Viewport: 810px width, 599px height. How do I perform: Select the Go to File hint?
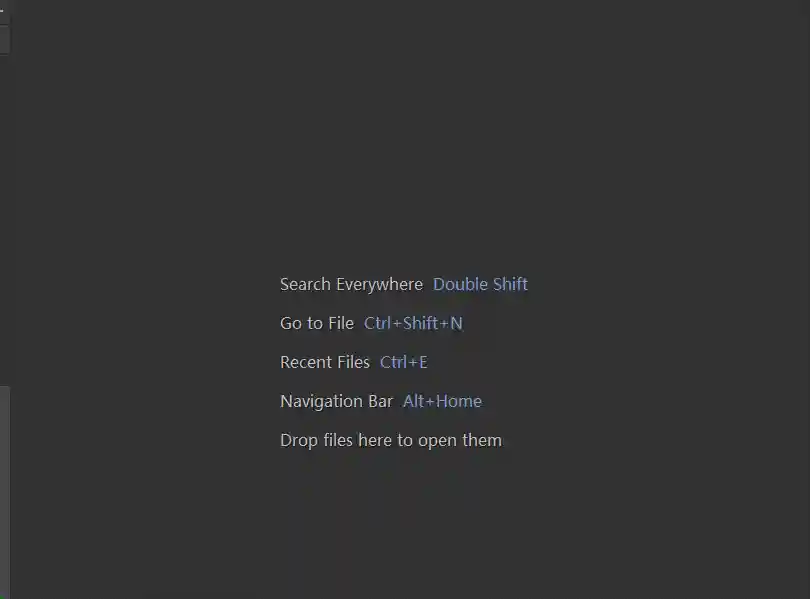point(317,323)
